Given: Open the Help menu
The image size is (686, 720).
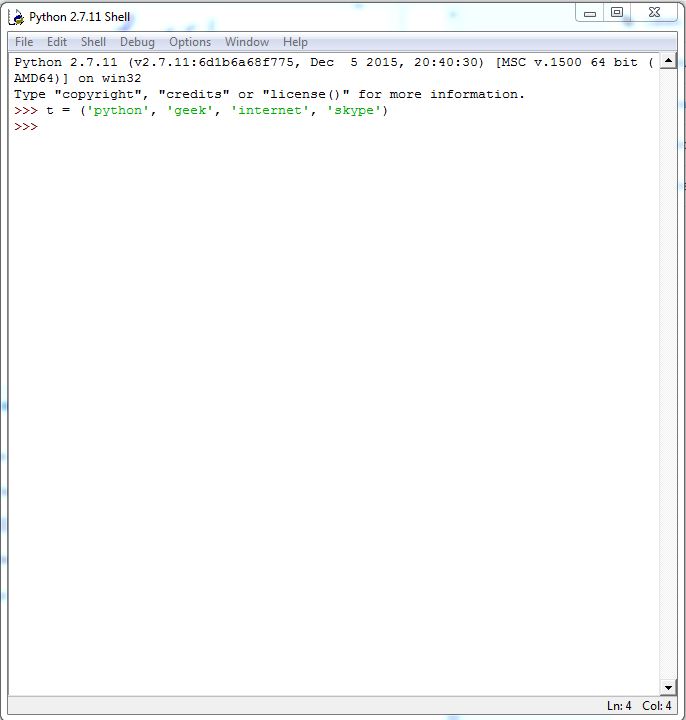Looking at the screenshot, I should 295,42.
